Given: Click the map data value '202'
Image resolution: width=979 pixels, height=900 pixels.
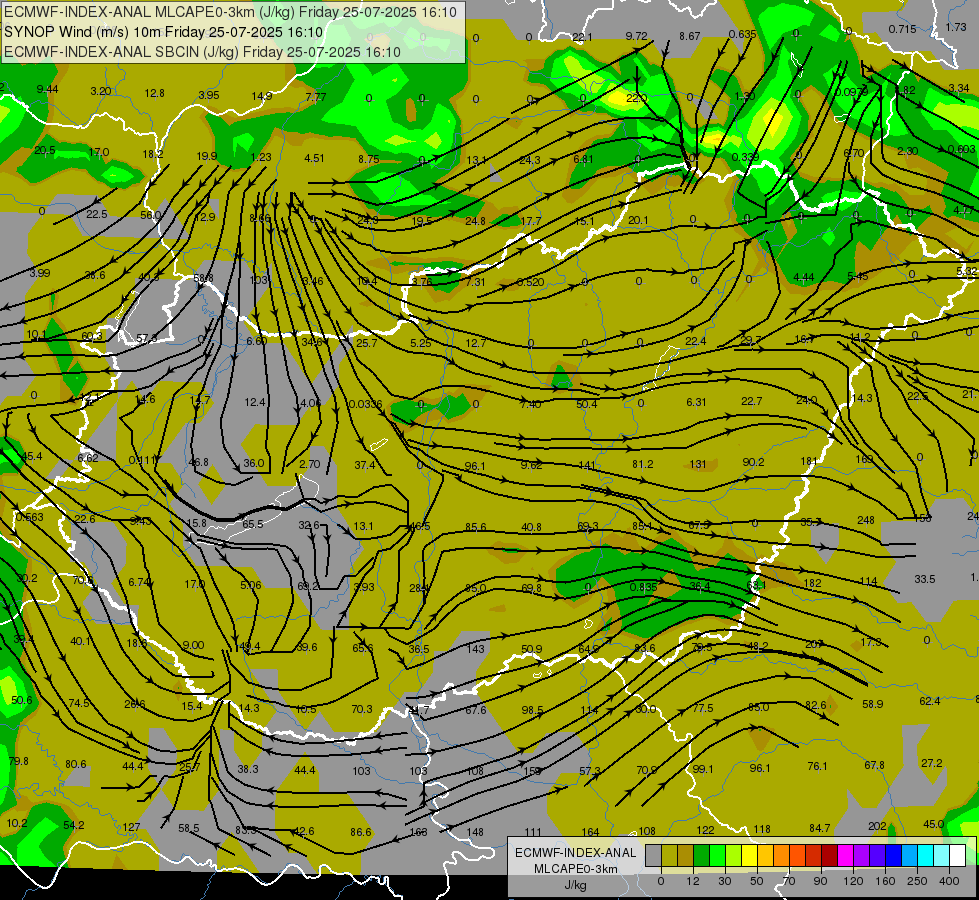Looking at the screenshot, I should pos(877,826).
